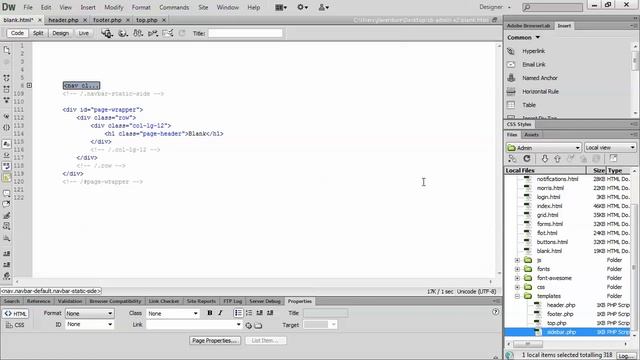Apply unordered list in Properties
Image resolution: width=640 pixels, height=360 pixels.
[x=238, y=313]
